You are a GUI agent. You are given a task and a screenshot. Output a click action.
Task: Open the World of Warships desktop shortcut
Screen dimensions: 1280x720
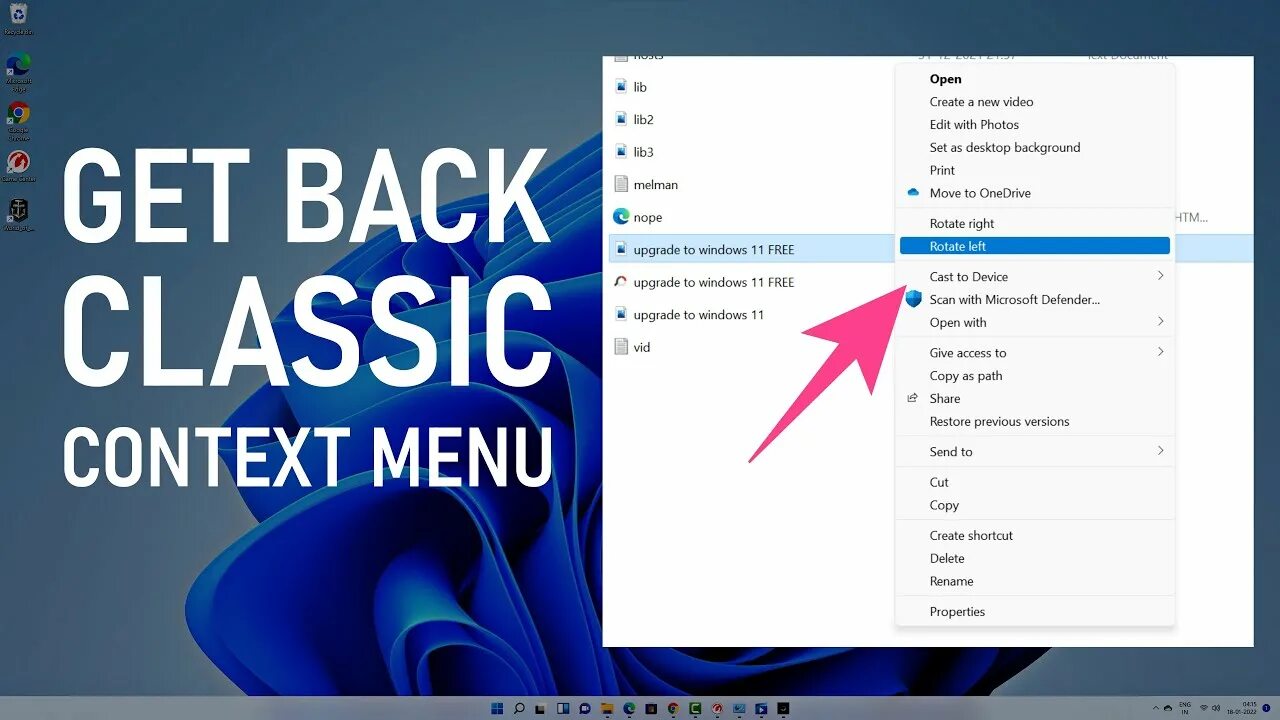click(x=18, y=214)
